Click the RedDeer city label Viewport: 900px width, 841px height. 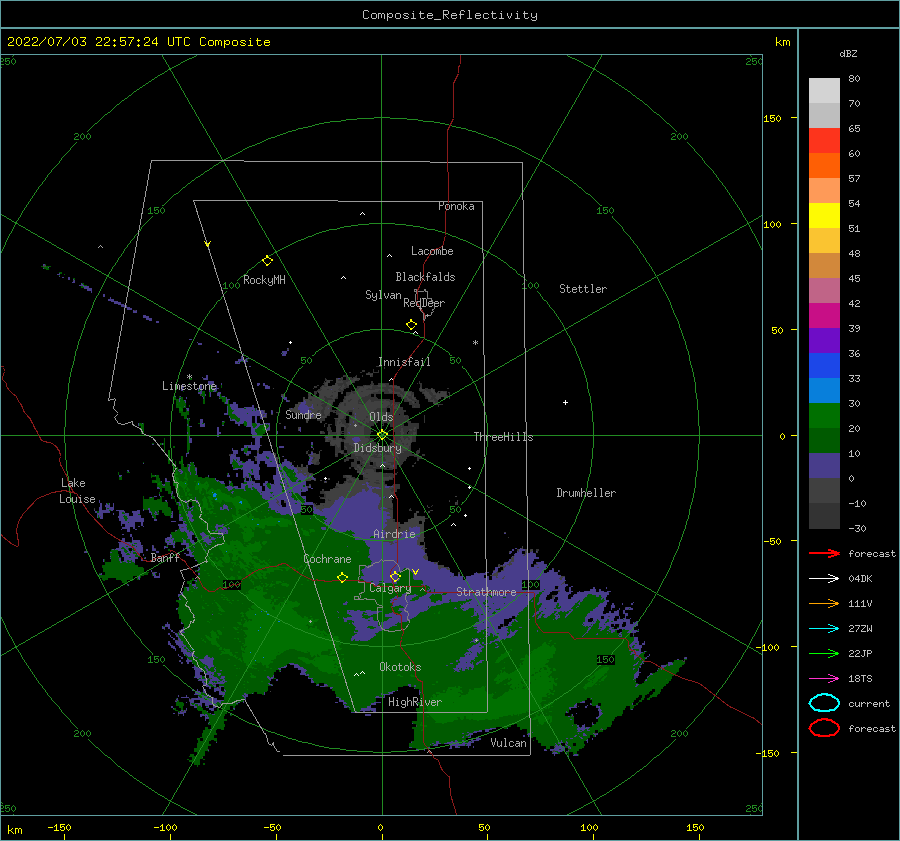pos(424,303)
